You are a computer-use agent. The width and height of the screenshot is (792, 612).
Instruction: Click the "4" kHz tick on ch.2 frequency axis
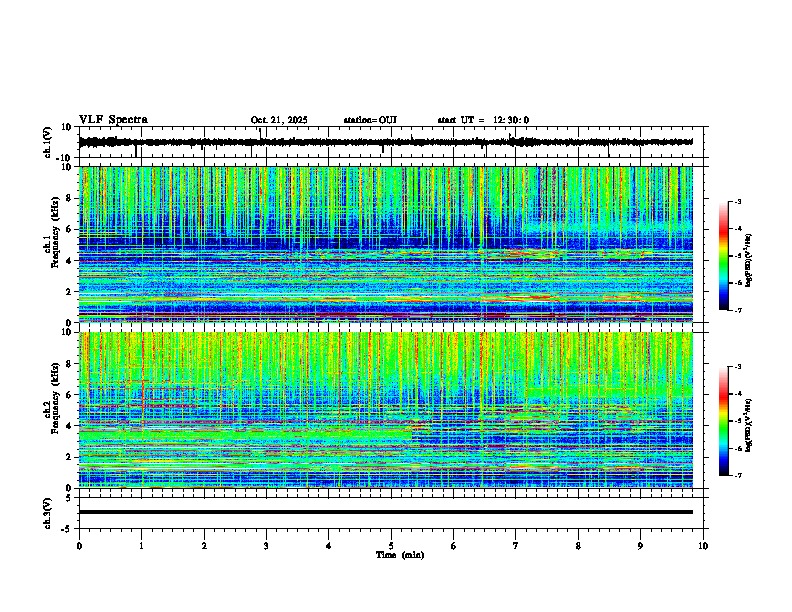point(69,426)
